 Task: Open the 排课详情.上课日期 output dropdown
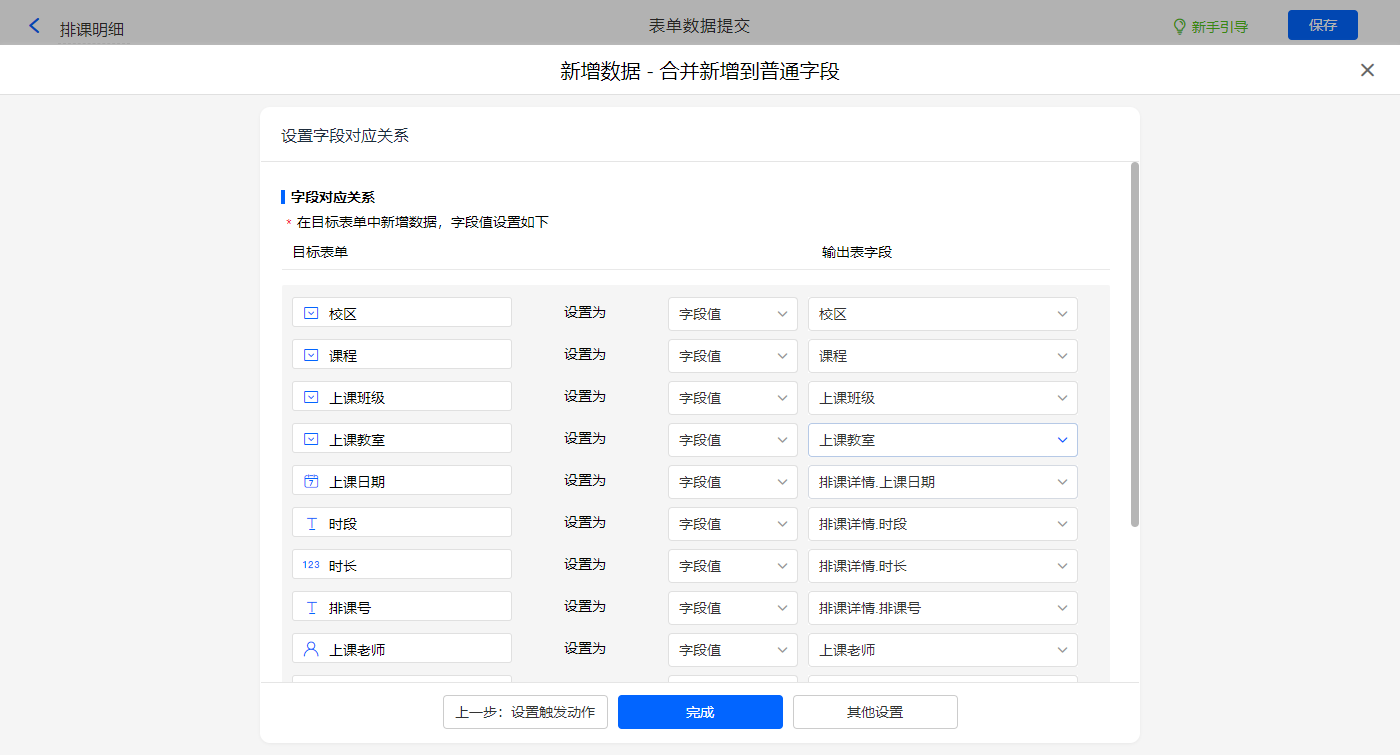(942, 482)
